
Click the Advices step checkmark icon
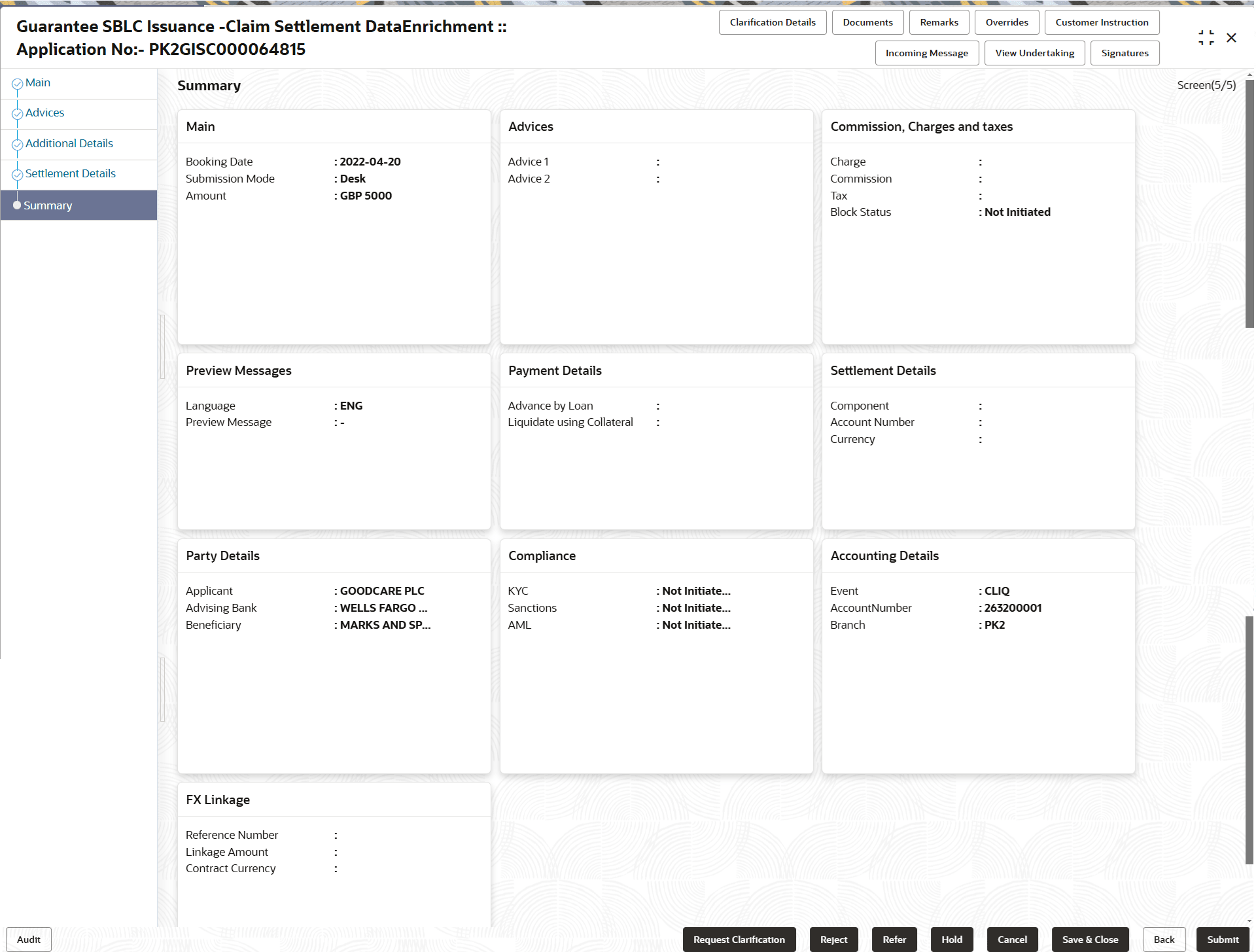point(17,114)
